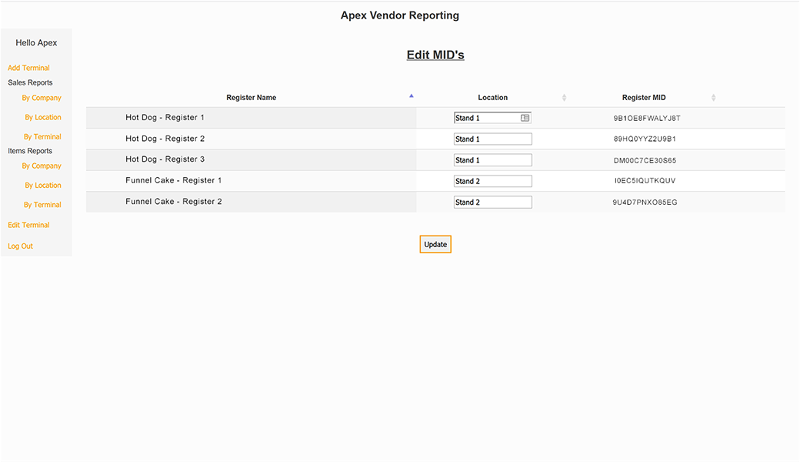
Task: Edit location field for Hot Dog - Register 2
Action: coord(493,139)
